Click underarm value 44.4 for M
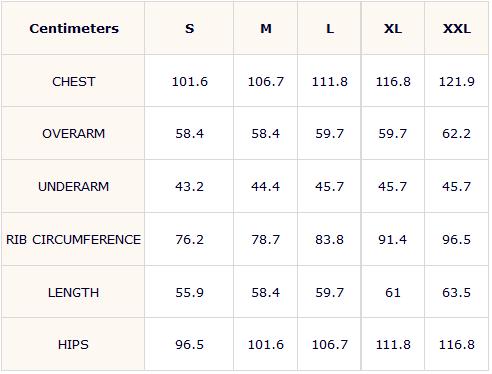The image size is (492, 374). pyautogui.click(x=266, y=186)
